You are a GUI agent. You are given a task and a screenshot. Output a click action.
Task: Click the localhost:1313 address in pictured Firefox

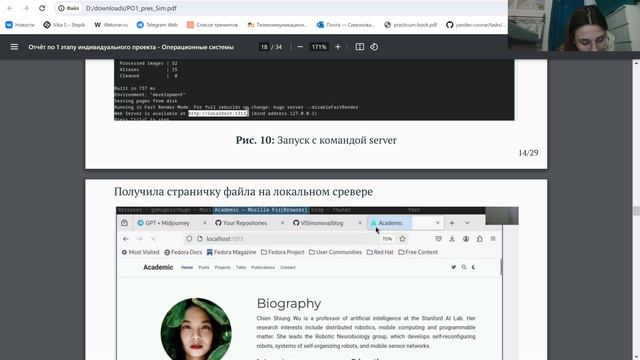pyautogui.click(x=225, y=239)
